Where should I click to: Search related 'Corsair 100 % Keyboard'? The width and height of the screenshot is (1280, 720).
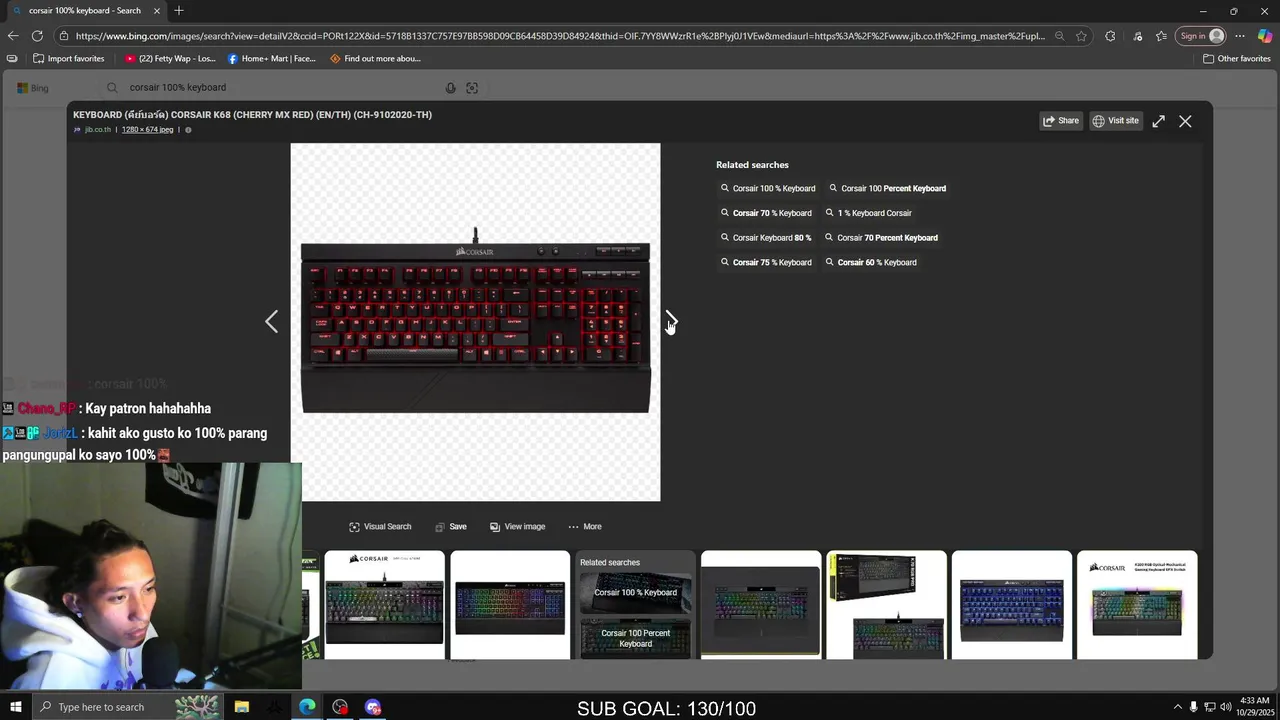coord(768,188)
